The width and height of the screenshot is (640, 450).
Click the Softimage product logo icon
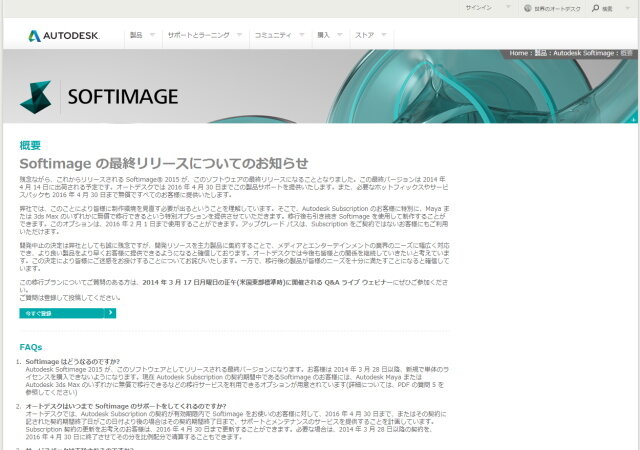[x=36, y=97]
